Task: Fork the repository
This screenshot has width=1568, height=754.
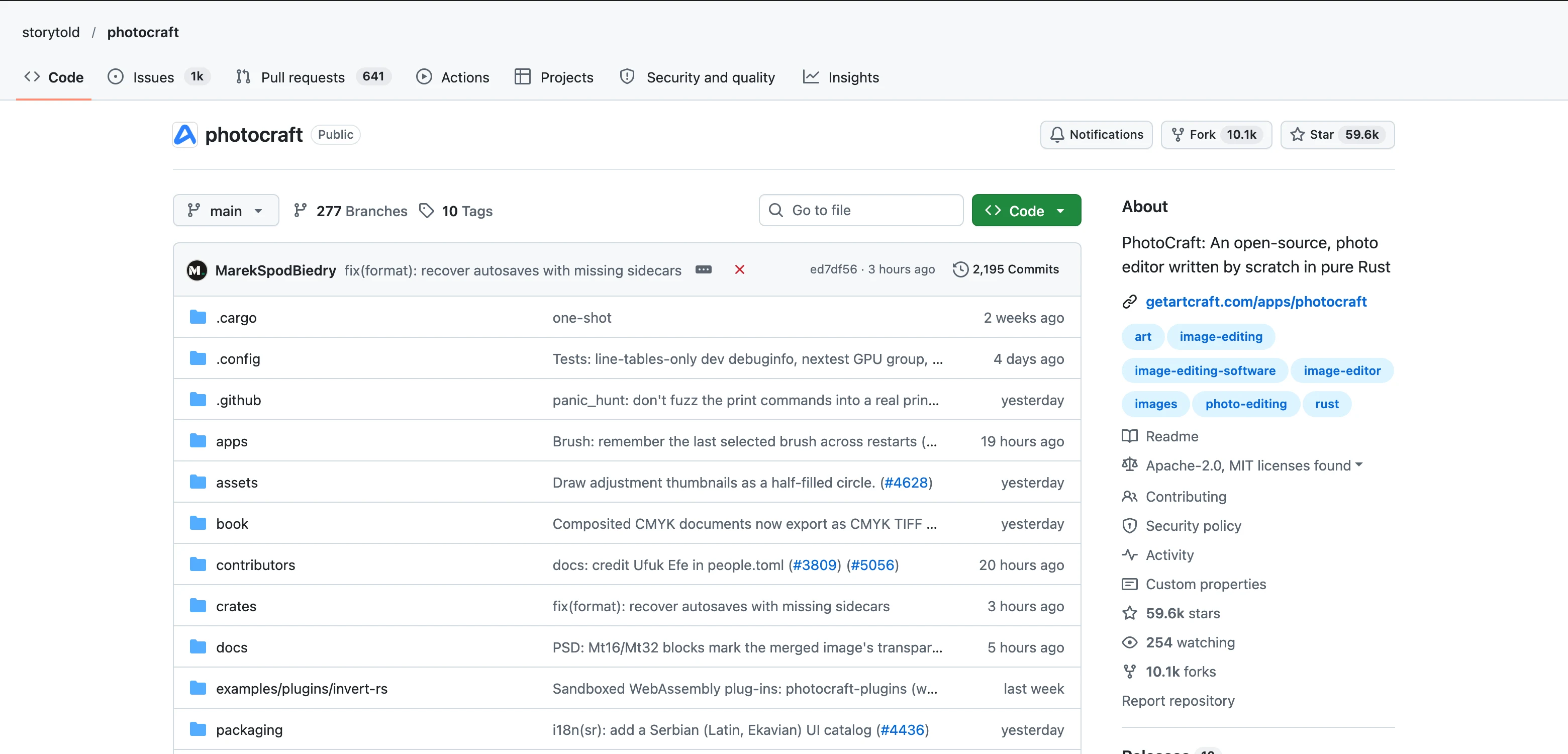Action: (1216, 135)
